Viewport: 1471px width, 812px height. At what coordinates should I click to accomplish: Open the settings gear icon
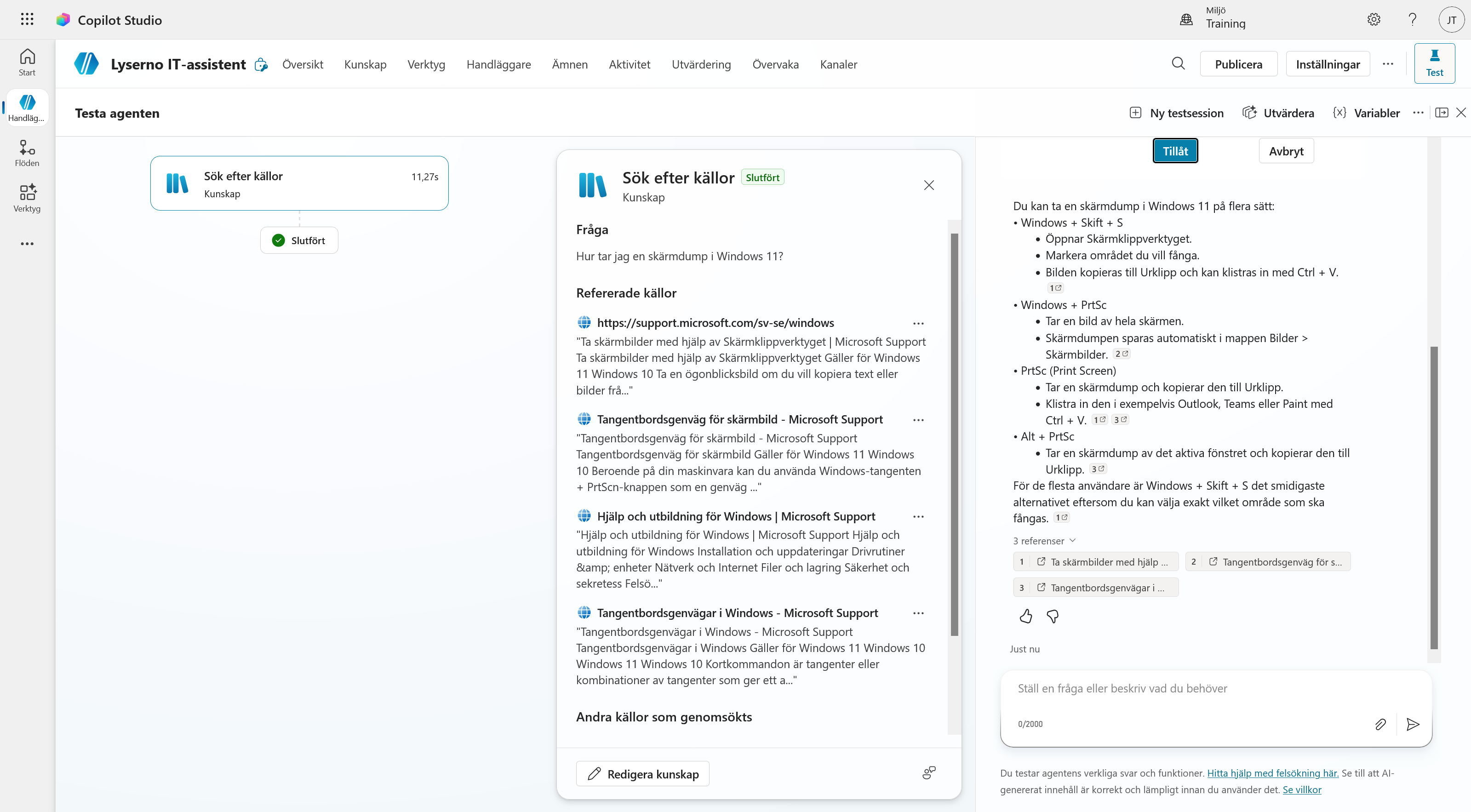(1374, 19)
